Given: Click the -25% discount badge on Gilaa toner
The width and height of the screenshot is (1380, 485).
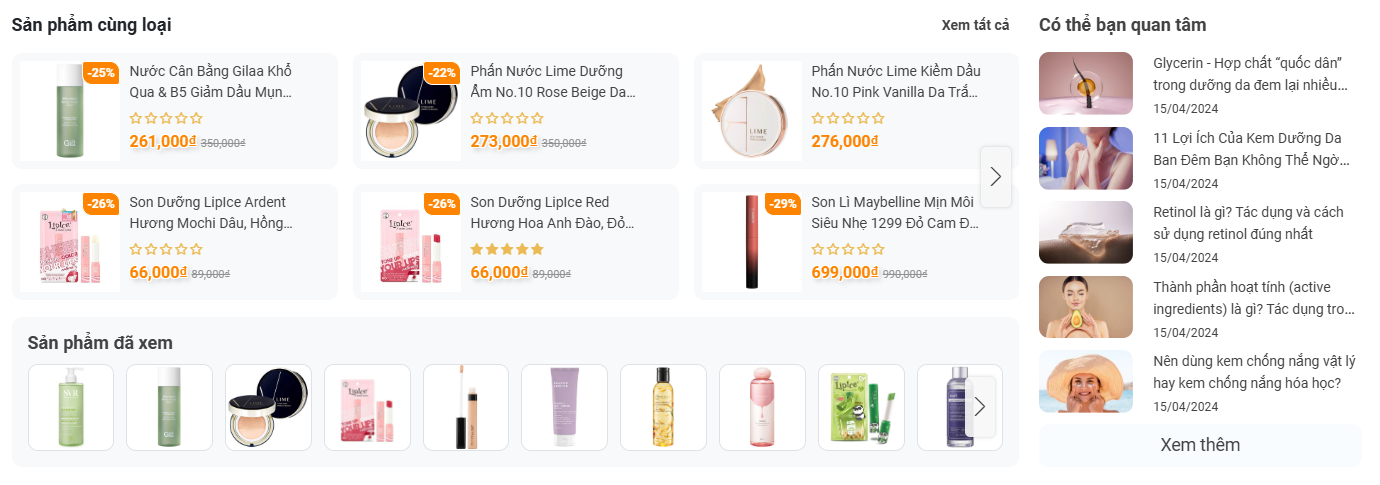Looking at the screenshot, I should pos(101,72).
